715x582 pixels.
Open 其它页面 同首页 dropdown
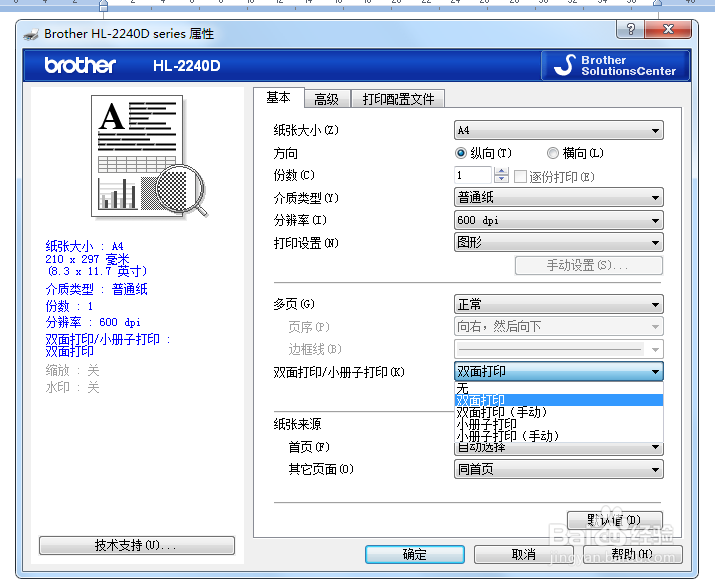click(559, 469)
